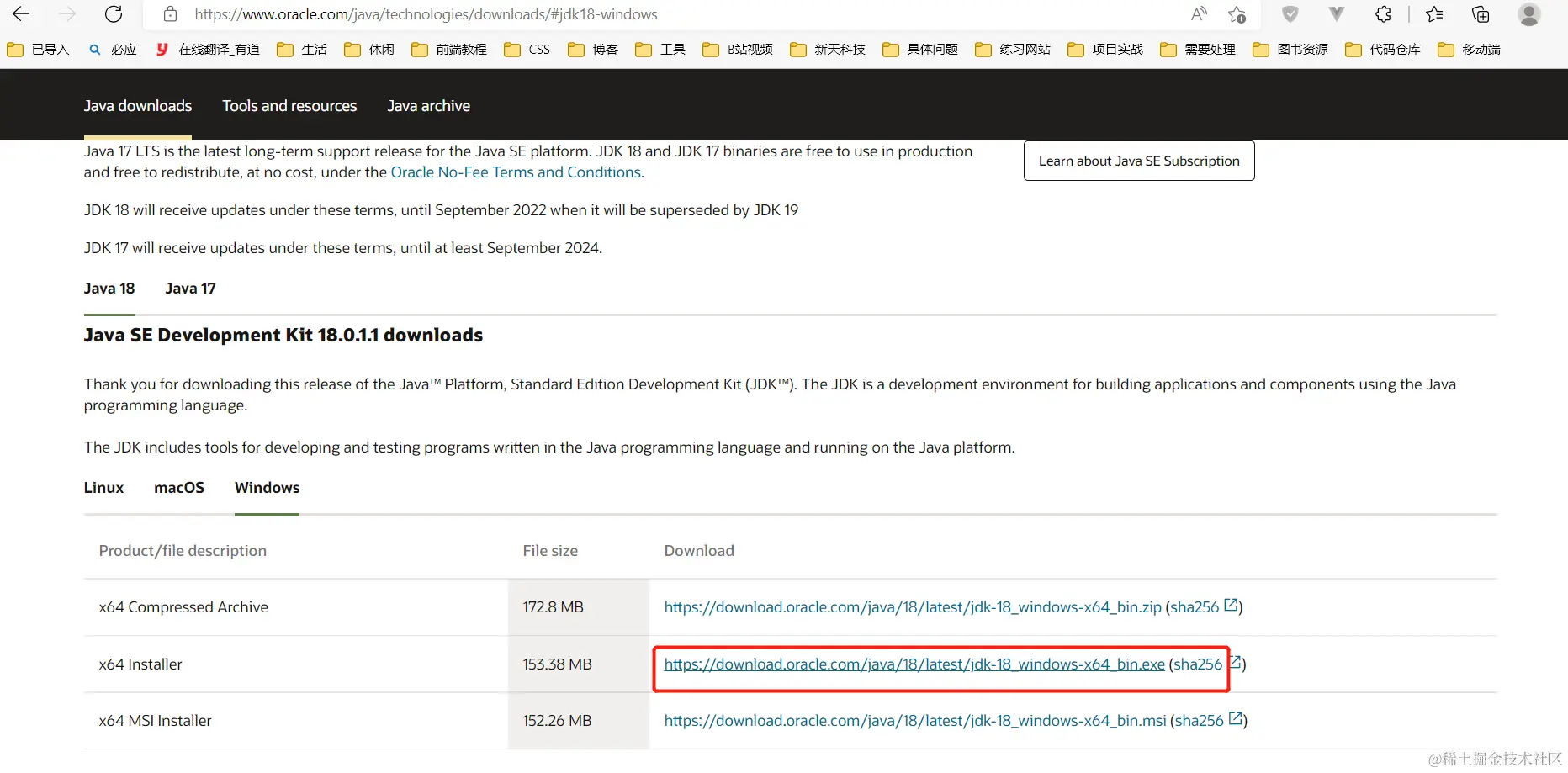Click the x64 Compressed Archive description cell

(183, 607)
